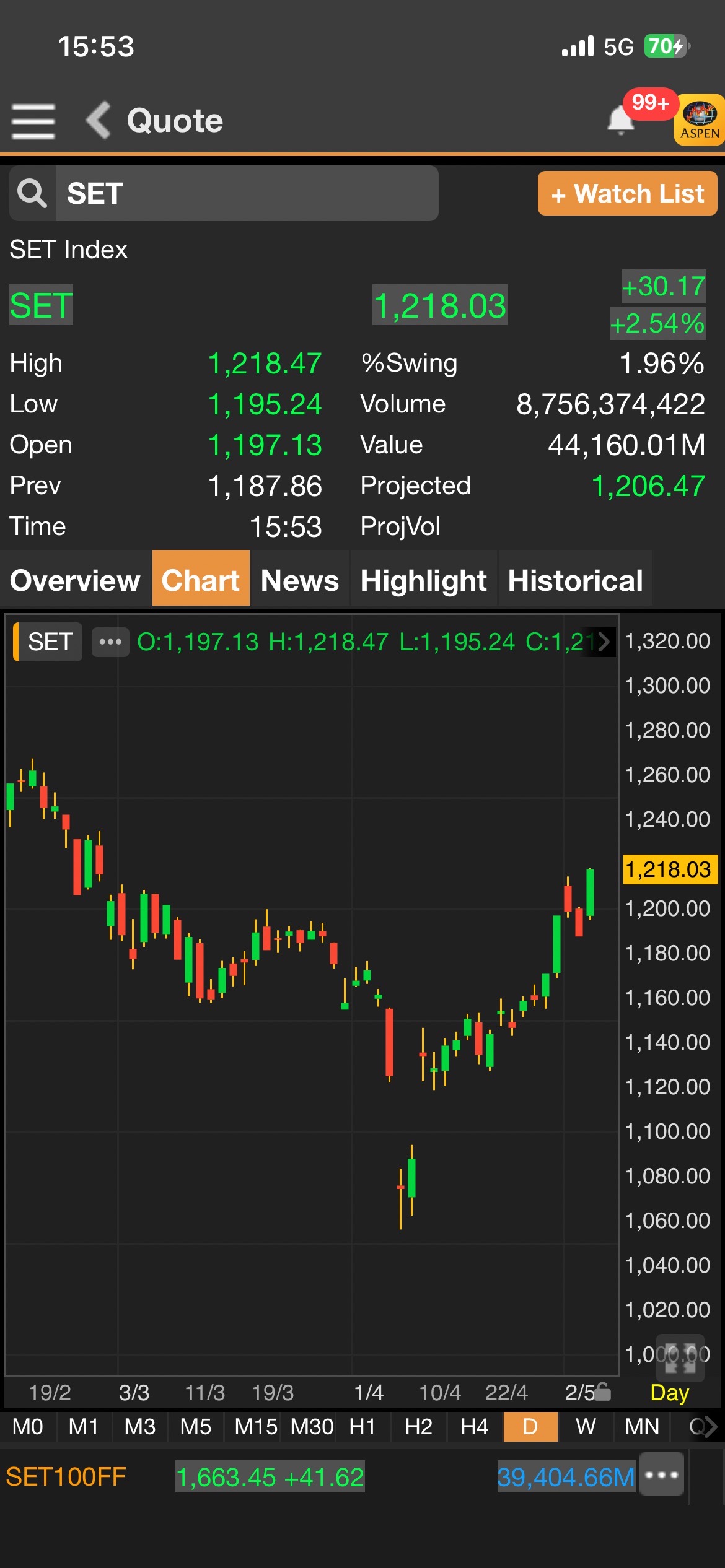Select the D daily timeframe
Screen dimensions: 725x1568
[x=530, y=1427]
